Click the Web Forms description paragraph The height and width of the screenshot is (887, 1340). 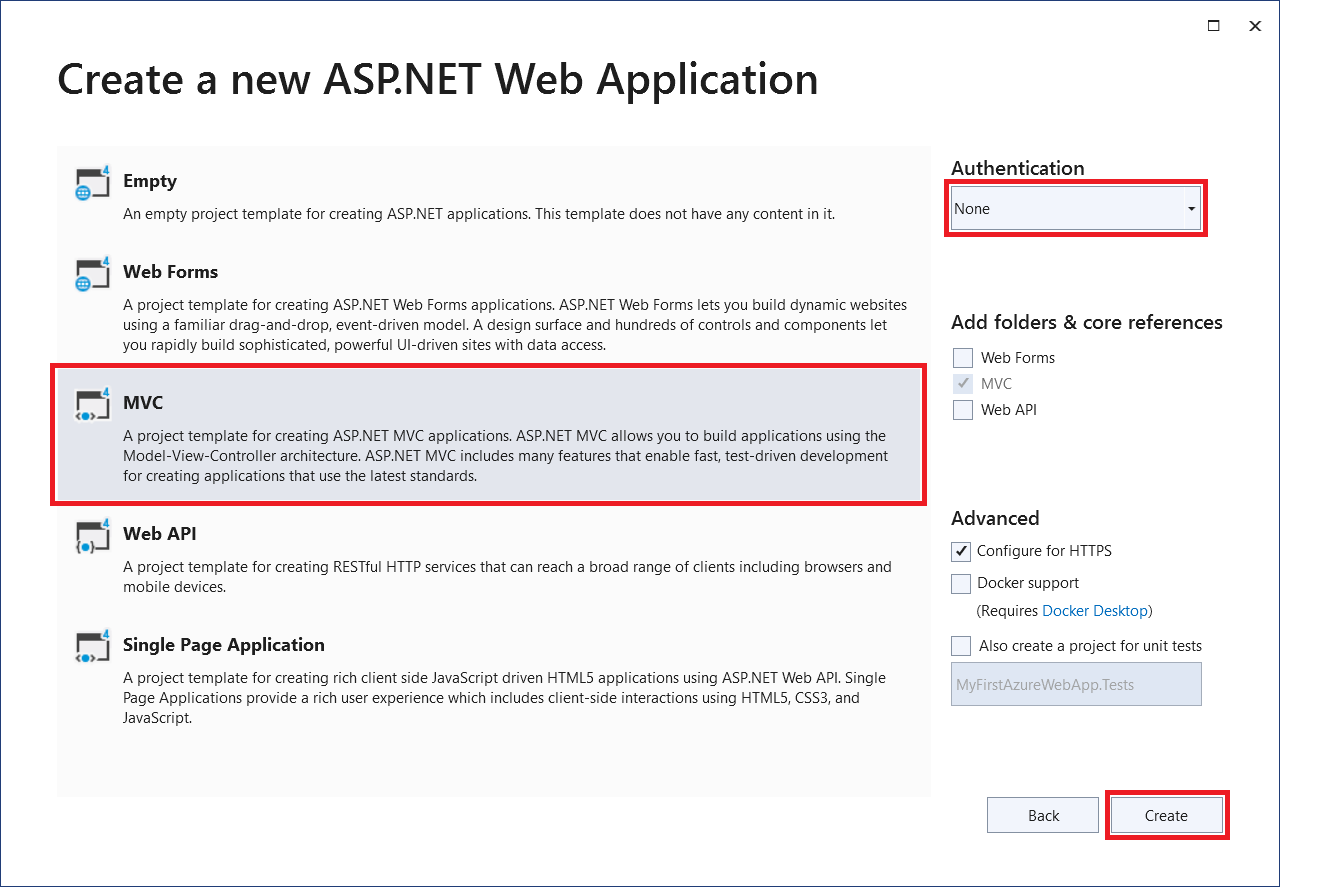515,325
